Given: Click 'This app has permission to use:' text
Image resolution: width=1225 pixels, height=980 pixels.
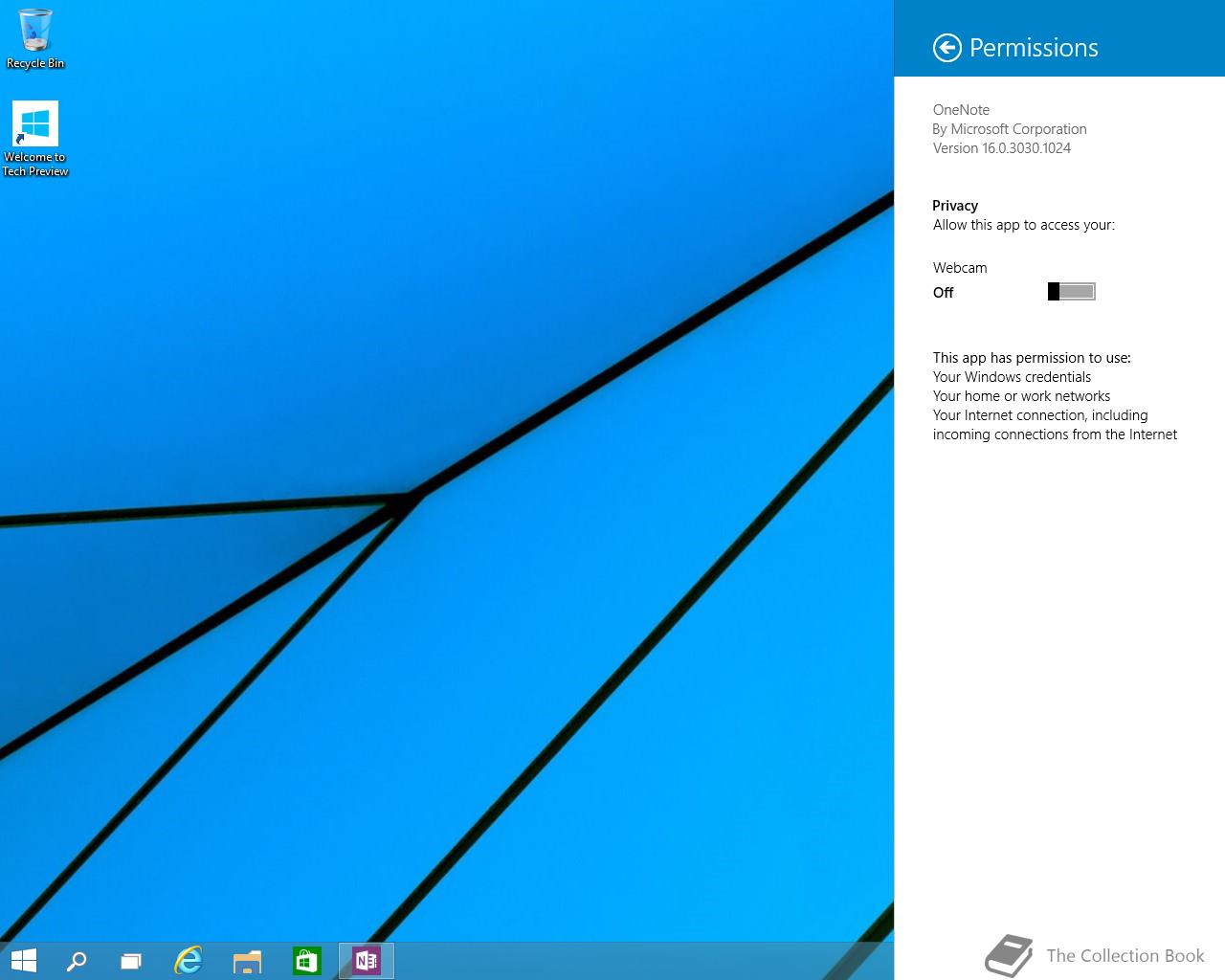Looking at the screenshot, I should pos(1032,358).
